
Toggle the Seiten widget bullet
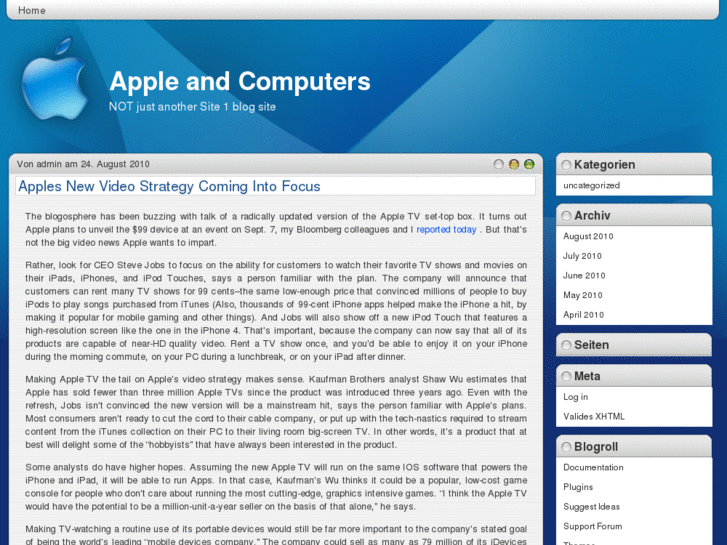tap(566, 345)
